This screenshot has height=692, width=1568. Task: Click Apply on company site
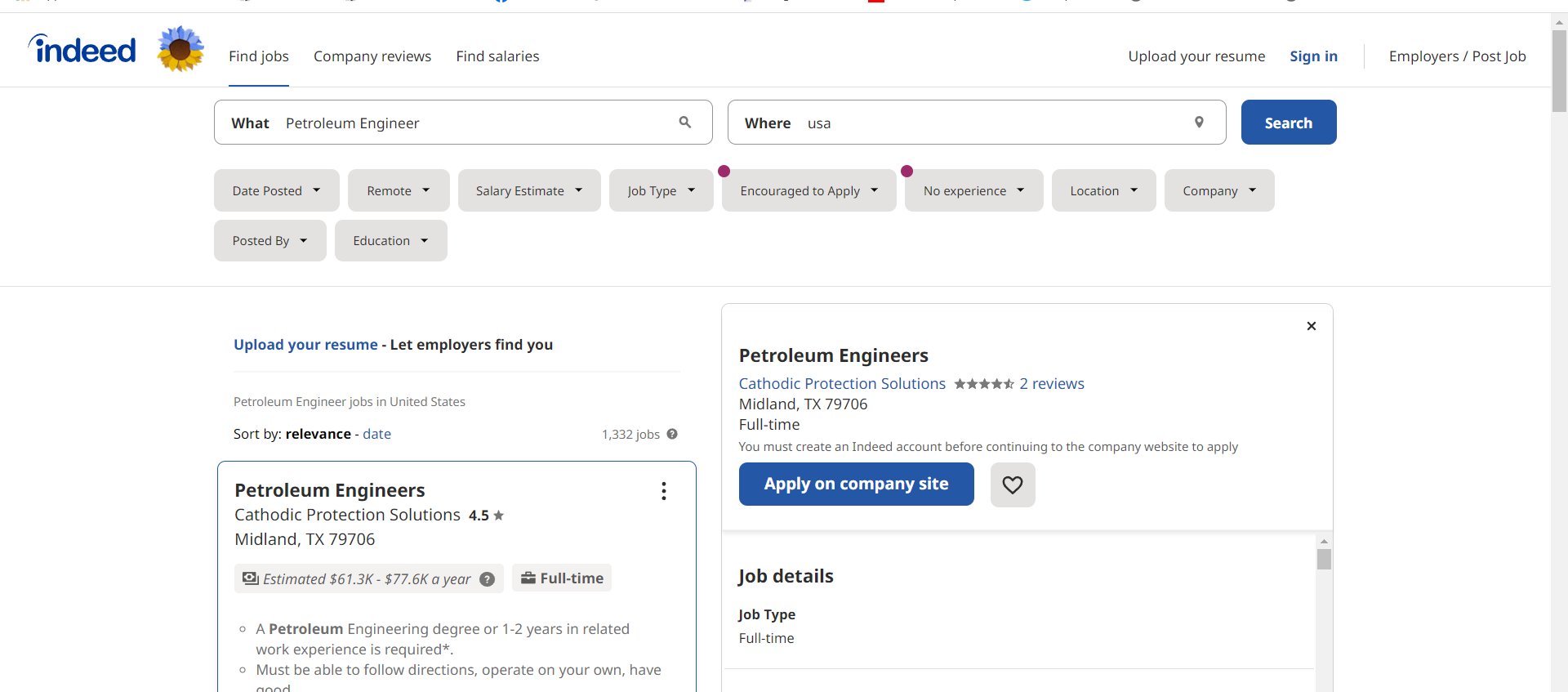[857, 484]
